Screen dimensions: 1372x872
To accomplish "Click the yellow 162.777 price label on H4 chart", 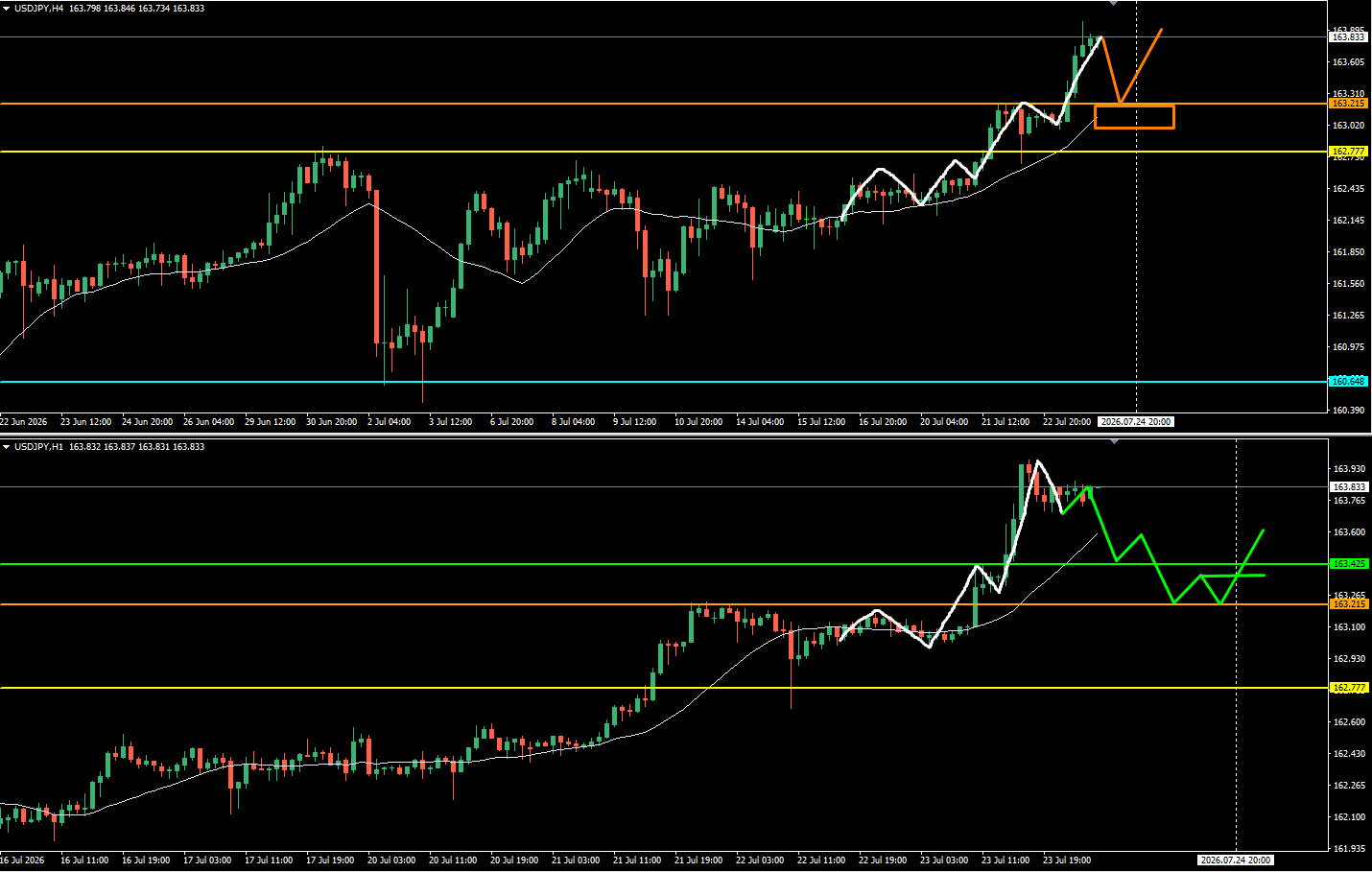I will click(x=1348, y=152).
